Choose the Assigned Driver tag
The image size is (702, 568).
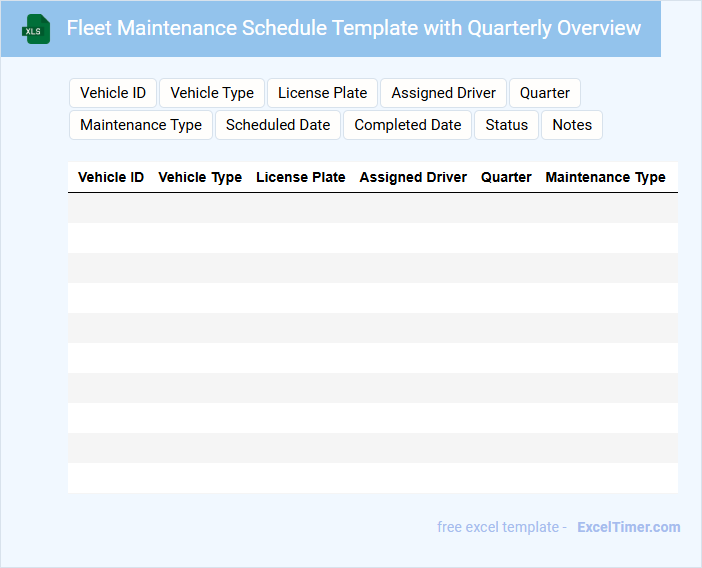click(x=443, y=93)
